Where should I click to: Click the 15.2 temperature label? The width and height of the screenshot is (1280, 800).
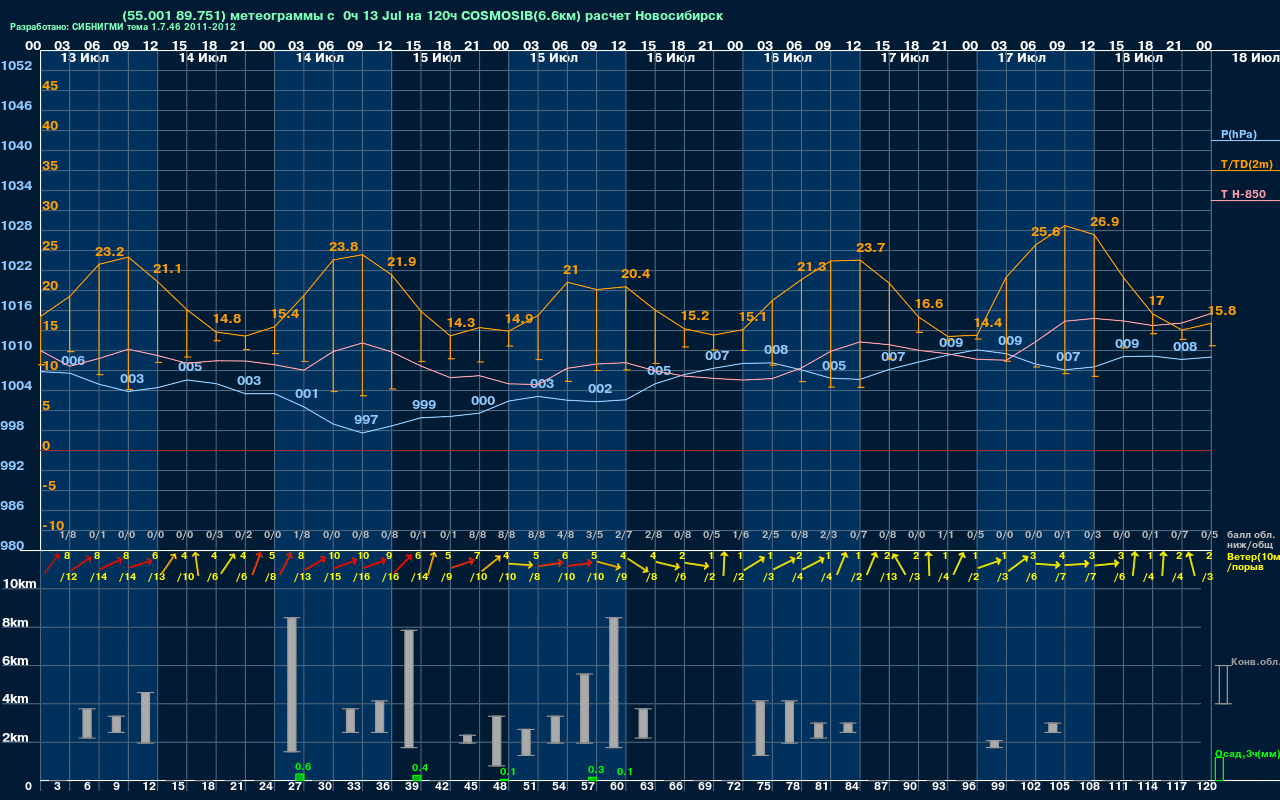click(x=695, y=316)
